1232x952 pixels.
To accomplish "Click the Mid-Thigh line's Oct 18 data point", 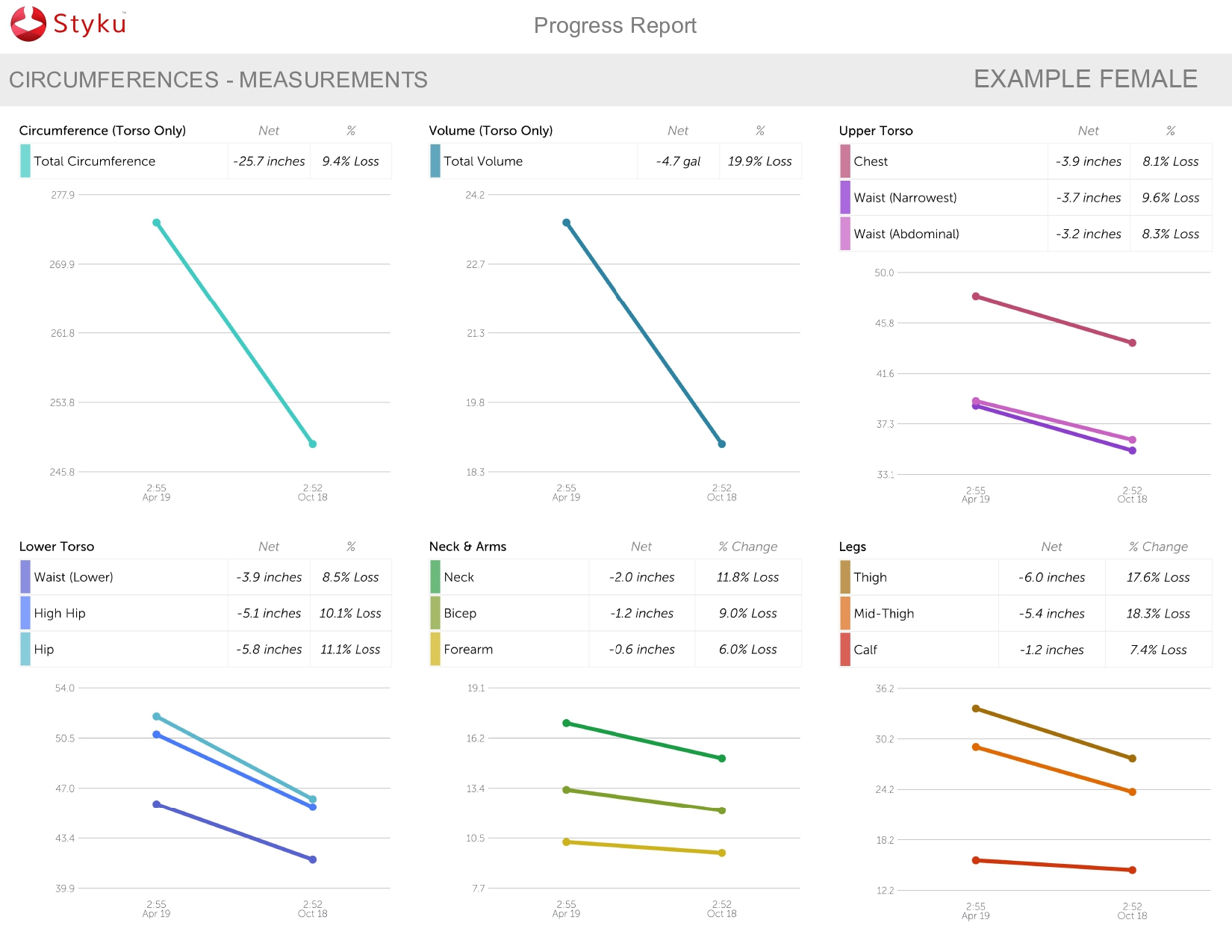I will tap(1133, 791).
